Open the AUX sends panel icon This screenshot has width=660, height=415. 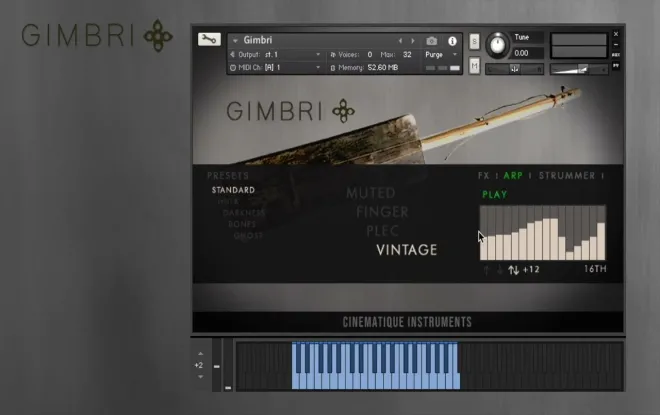click(616, 55)
